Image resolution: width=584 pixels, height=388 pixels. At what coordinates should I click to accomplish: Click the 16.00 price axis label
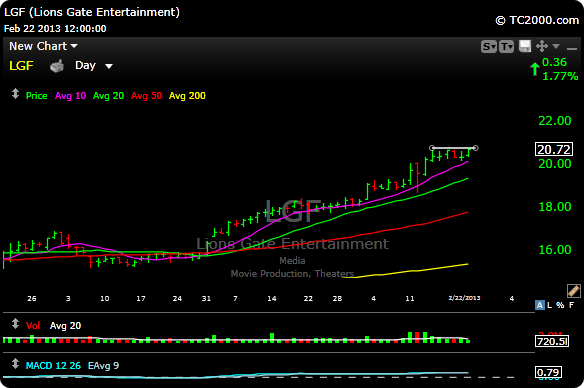point(555,249)
